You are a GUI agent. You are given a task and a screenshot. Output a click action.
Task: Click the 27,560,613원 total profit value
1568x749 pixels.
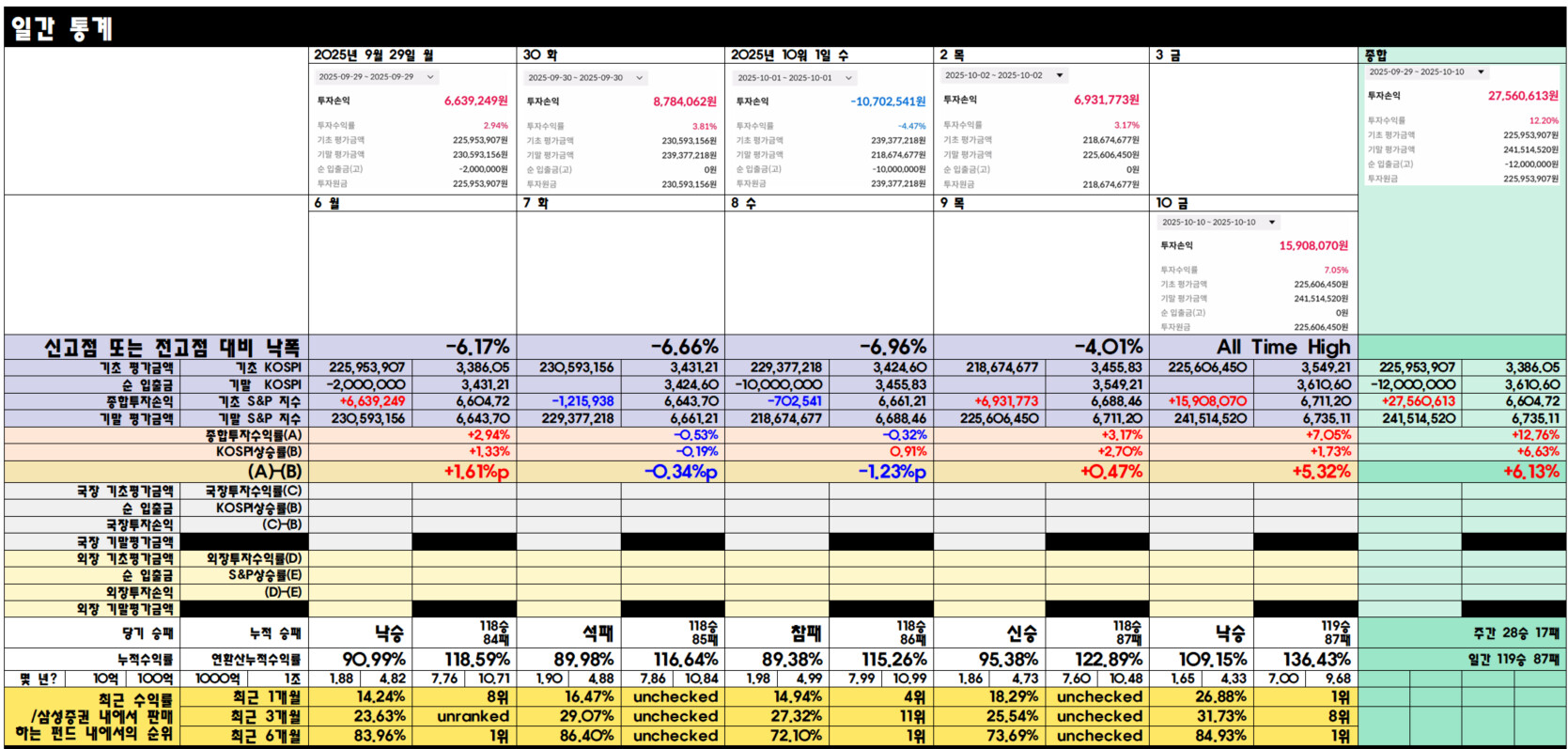coord(1523,96)
